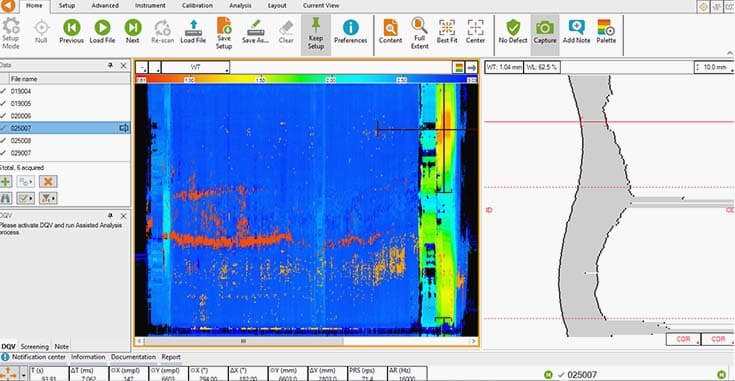
Task: Switch to the Screening panel tab
Action: [x=35, y=347]
